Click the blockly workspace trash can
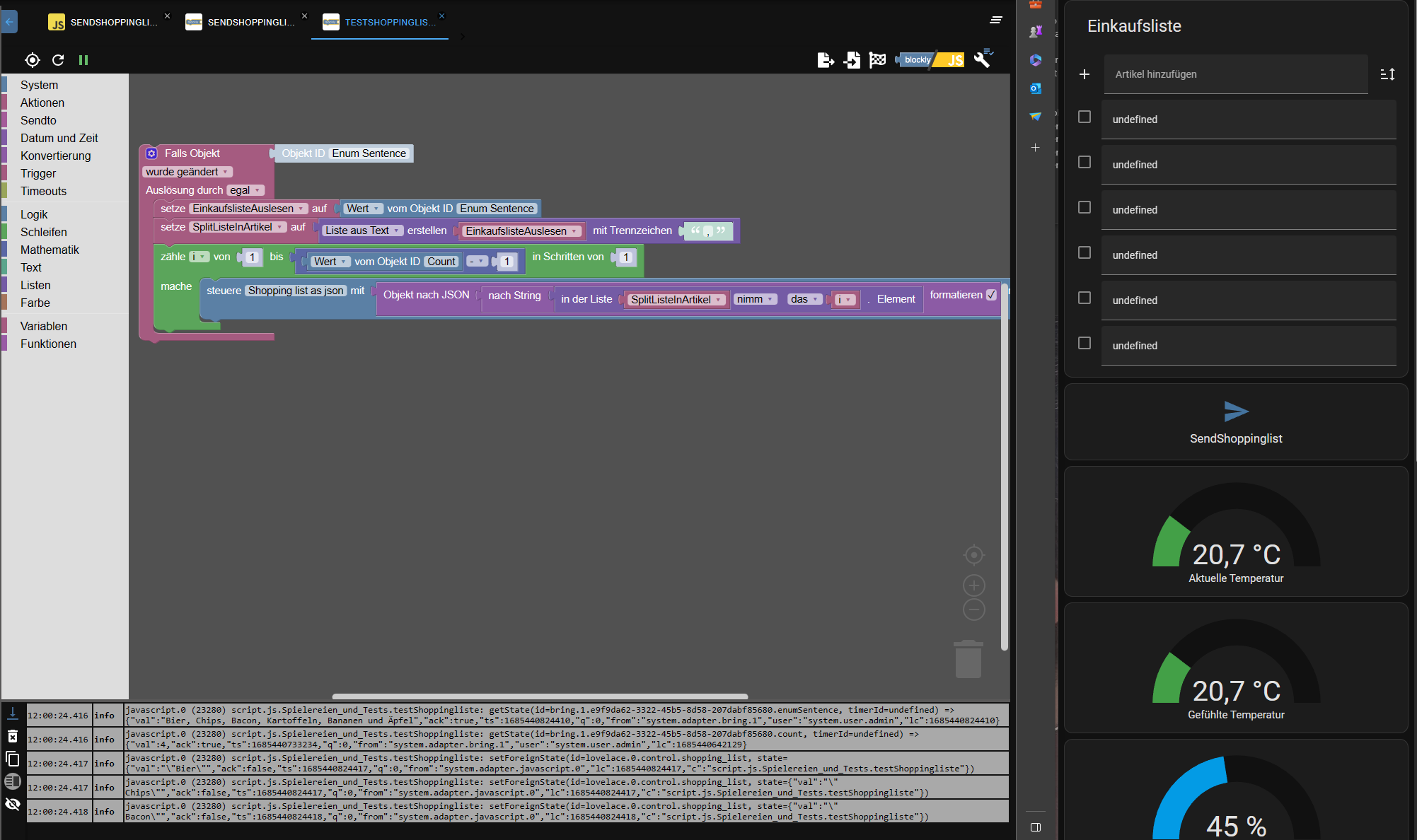Image resolution: width=1417 pixels, height=840 pixels. (x=968, y=659)
